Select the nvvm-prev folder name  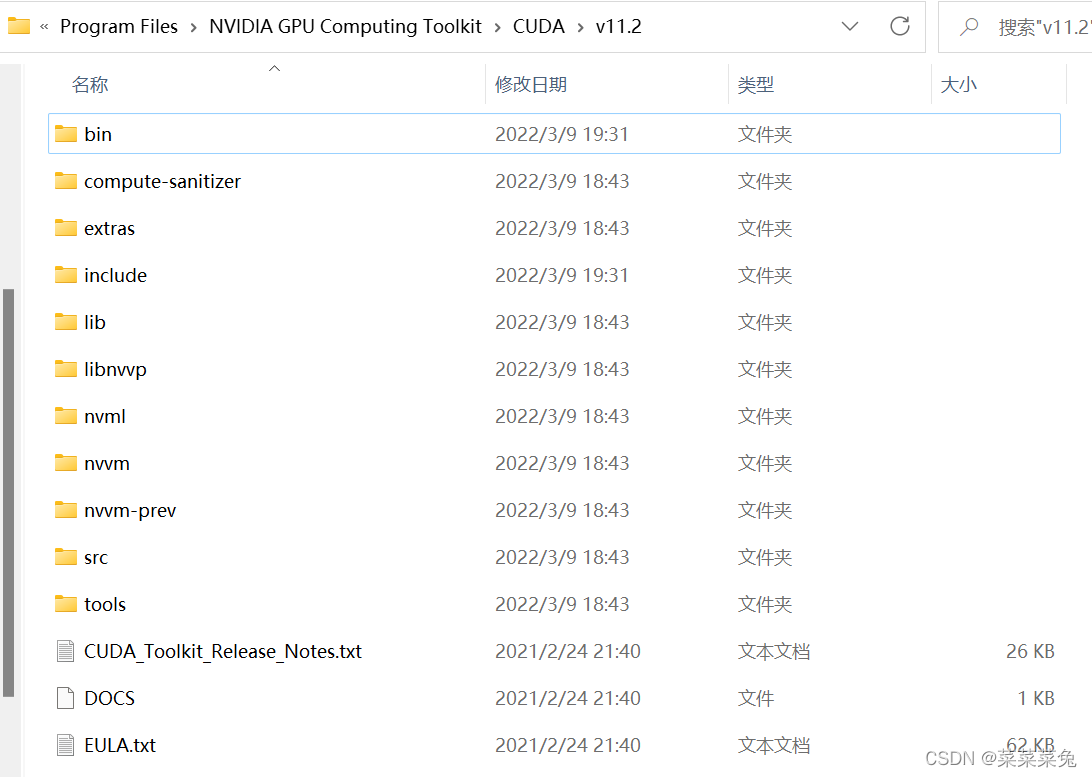[x=130, y=510]
